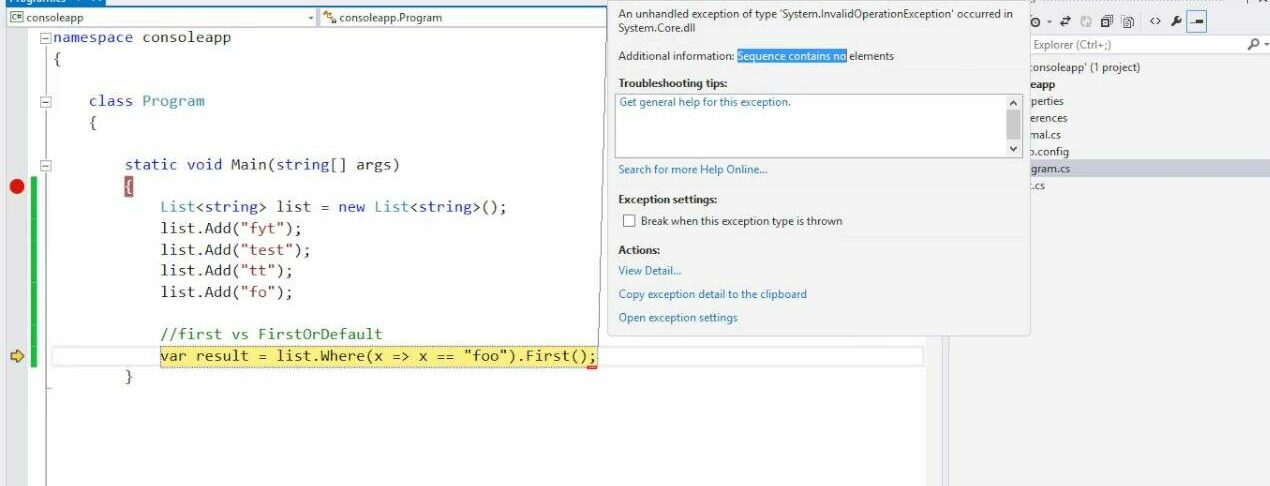Screen dimensions: 1270x486
Task: Click the yellow current-statement arrow in the margin
Action: 16,356
